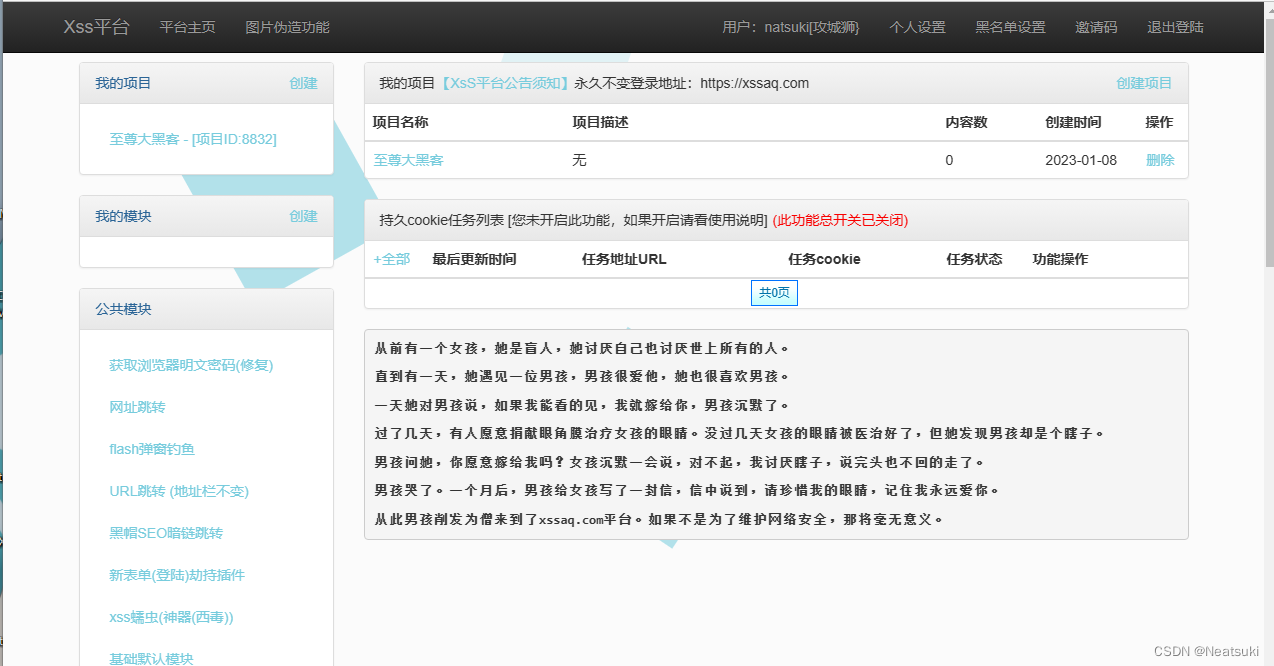Open the xss蠕虫(神器(西毒)) module
This screenshot has width=1274, height=666.
point(171,617)
